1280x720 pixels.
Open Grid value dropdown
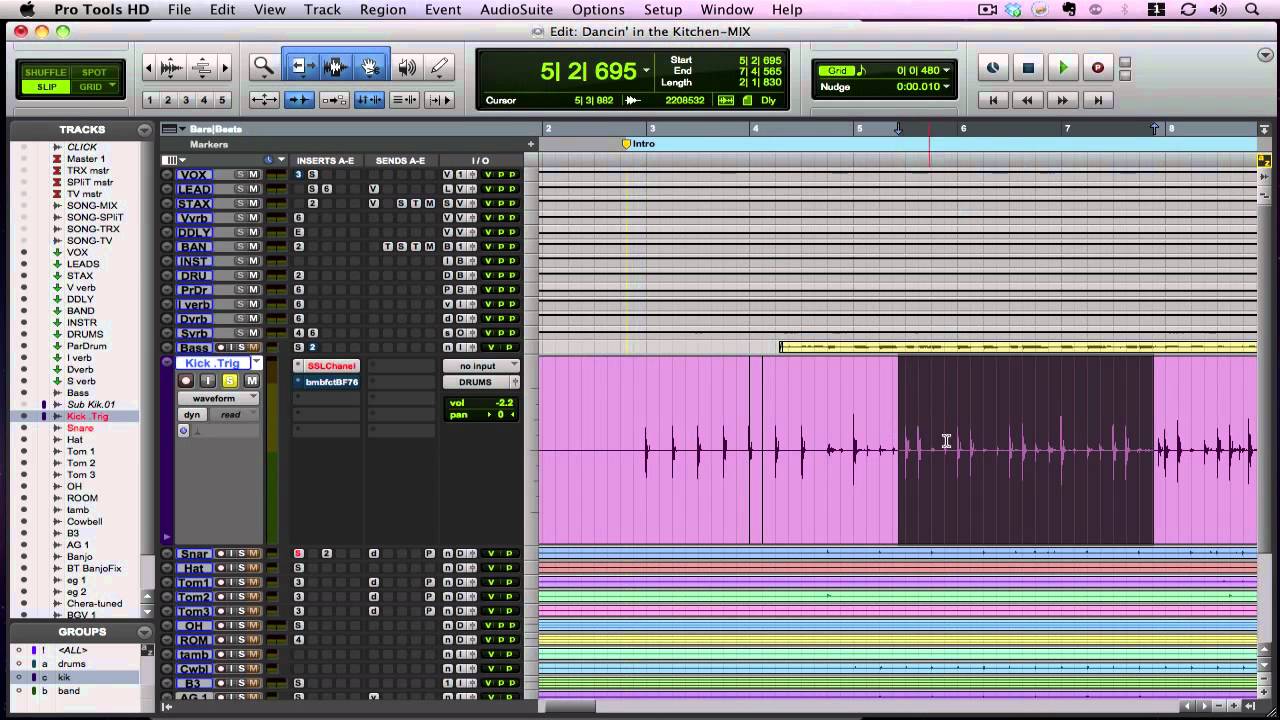pyautogui.click(x=946, y=71)
